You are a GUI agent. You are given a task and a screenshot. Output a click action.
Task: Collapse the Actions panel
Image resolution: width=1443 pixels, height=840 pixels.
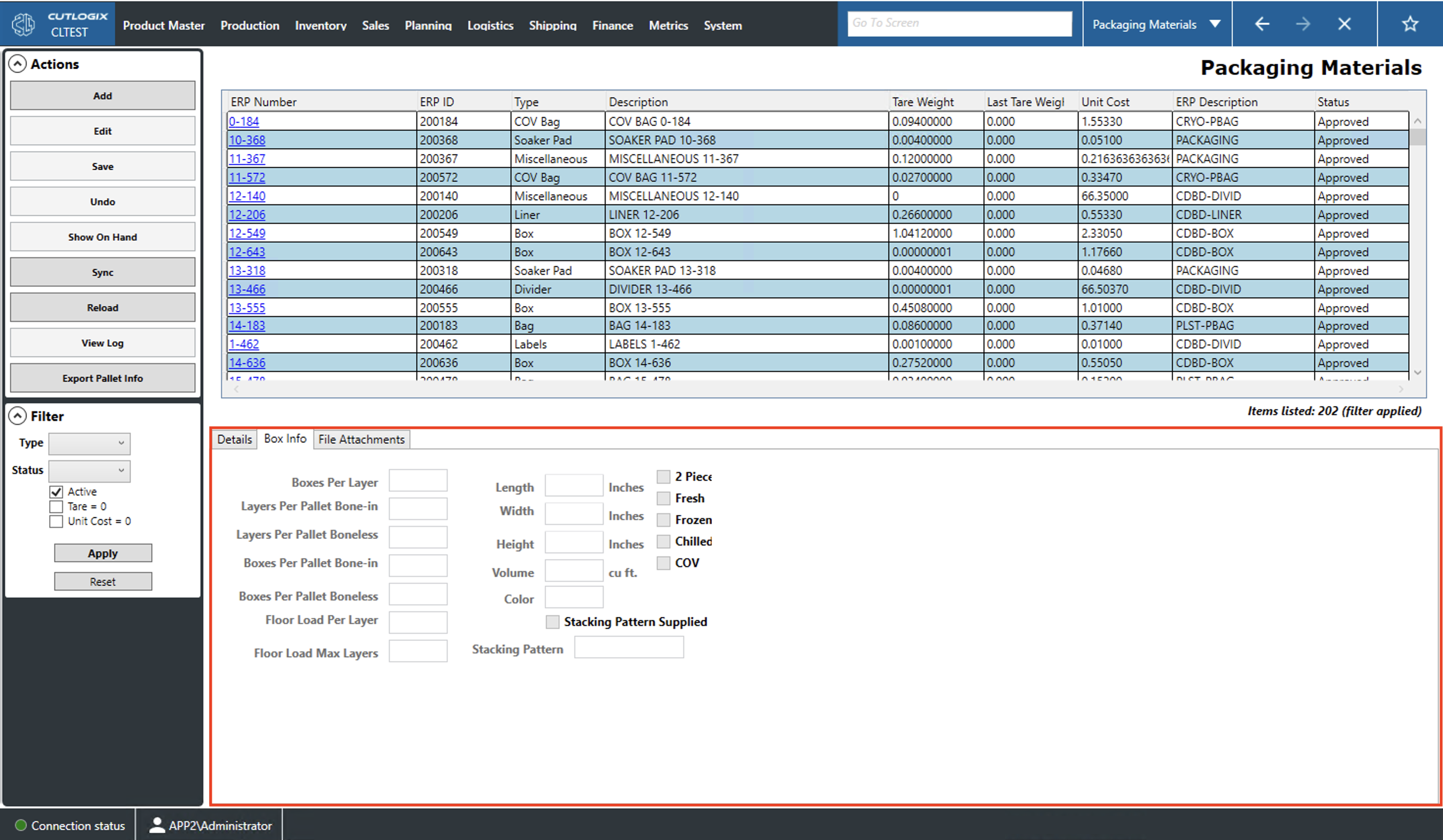pyautogui.click(x=18, y=63)
